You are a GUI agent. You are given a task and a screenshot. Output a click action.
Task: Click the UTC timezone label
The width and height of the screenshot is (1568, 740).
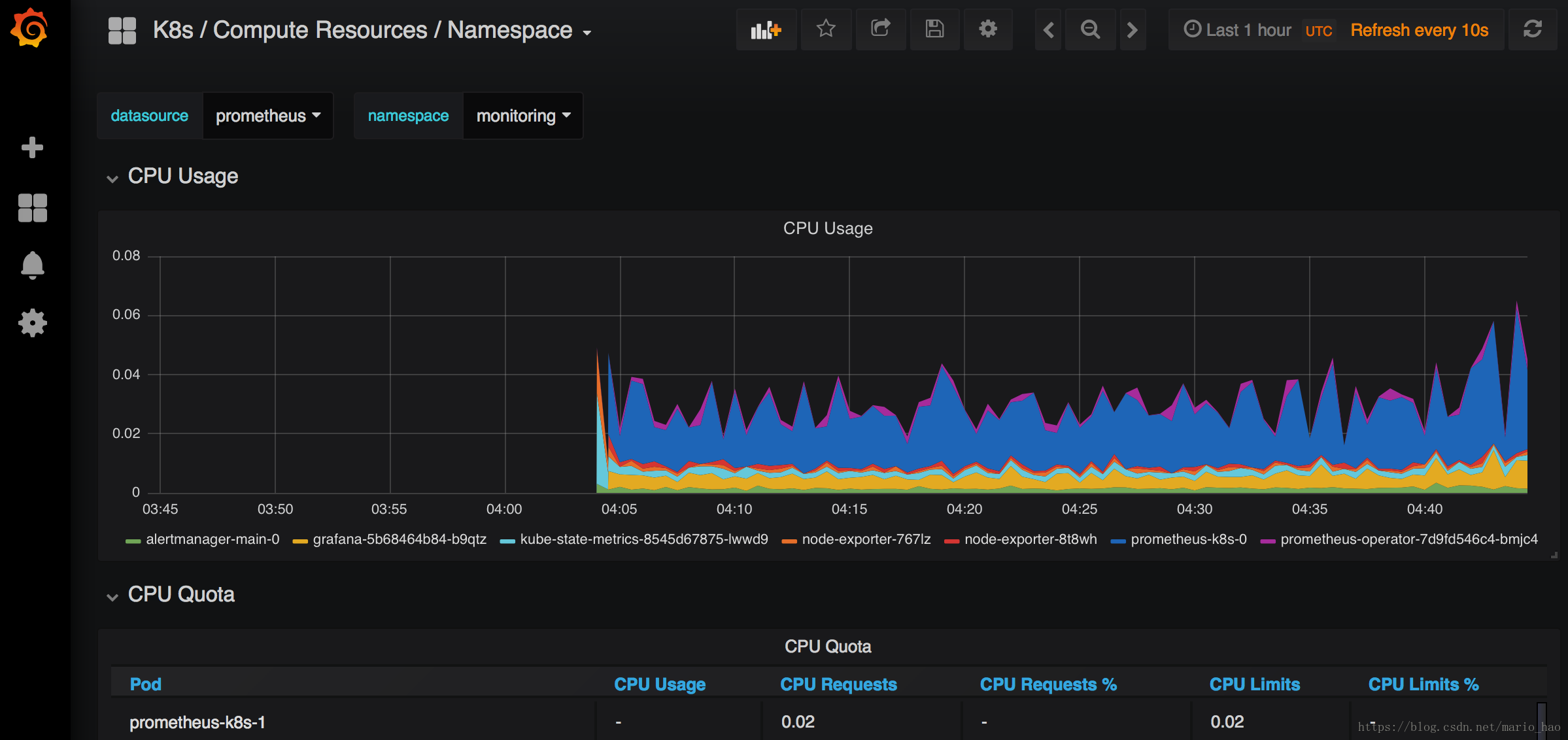(1319, 31)
